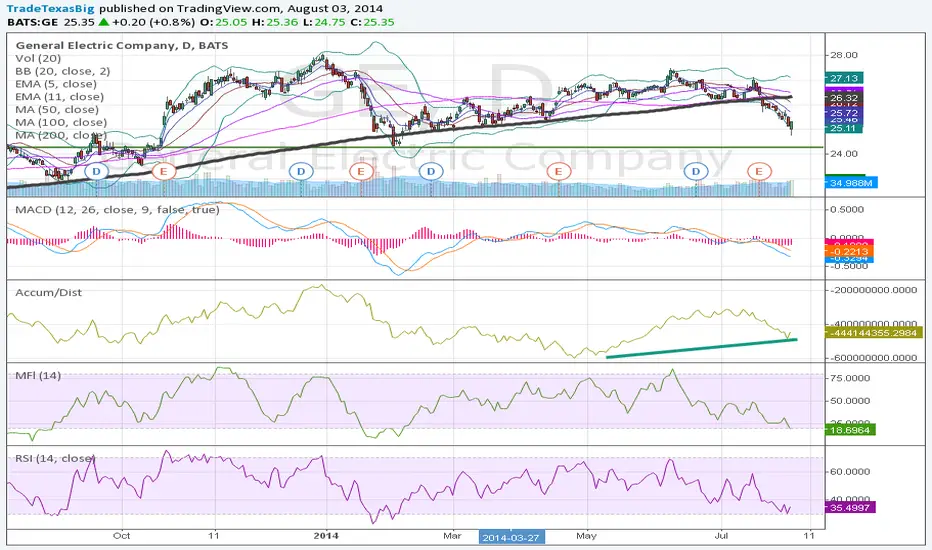Select the MA (50, close) indicator label
This screenshot has width=932, height=550.
(57, 109)
